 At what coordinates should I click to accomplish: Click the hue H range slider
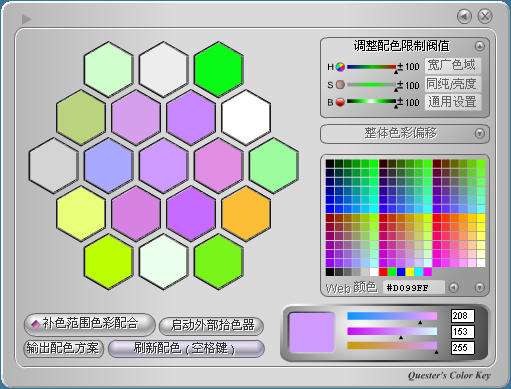click(x=372, y=67)
